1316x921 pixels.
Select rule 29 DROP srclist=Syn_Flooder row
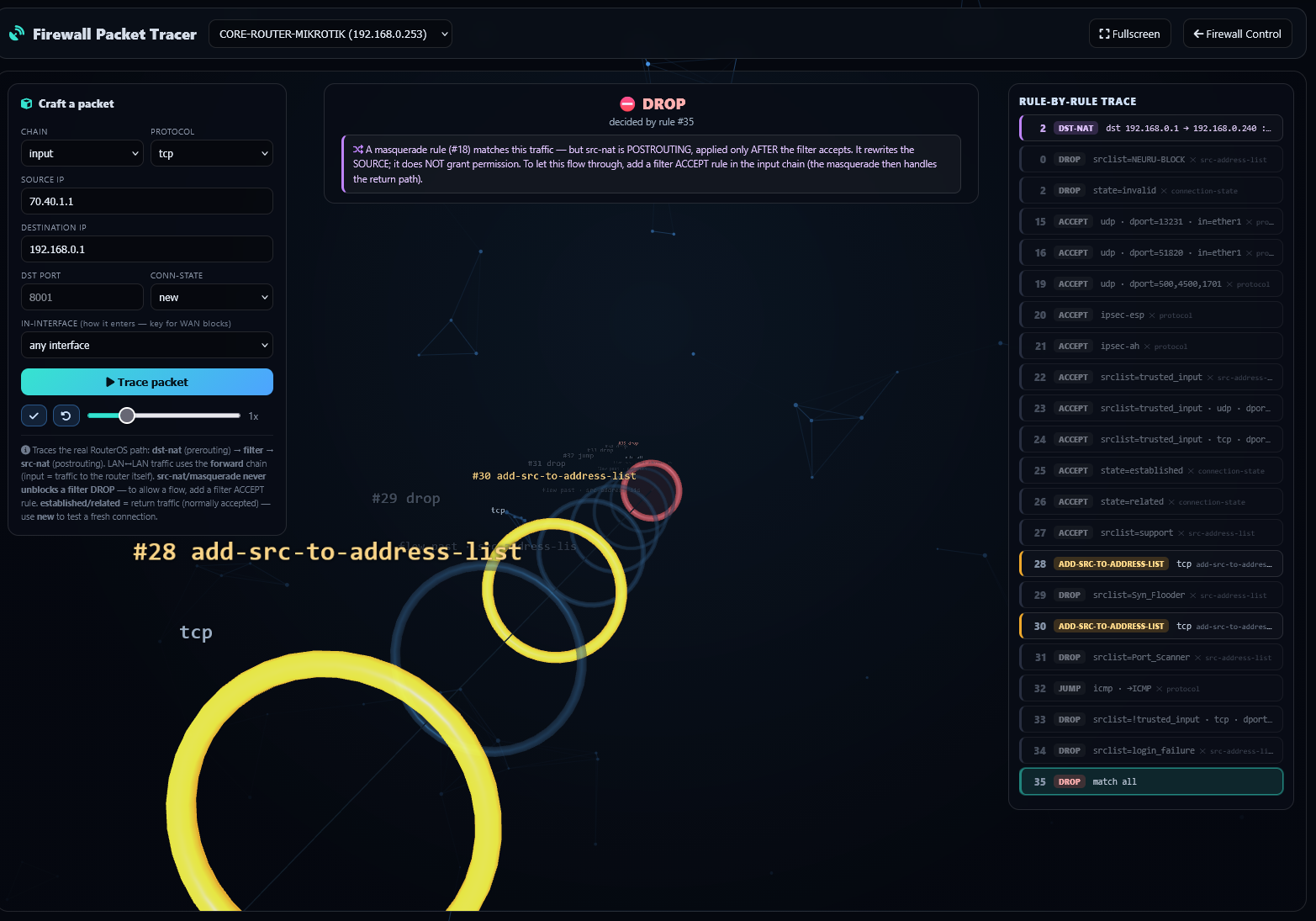click(x=1151, y=595)
